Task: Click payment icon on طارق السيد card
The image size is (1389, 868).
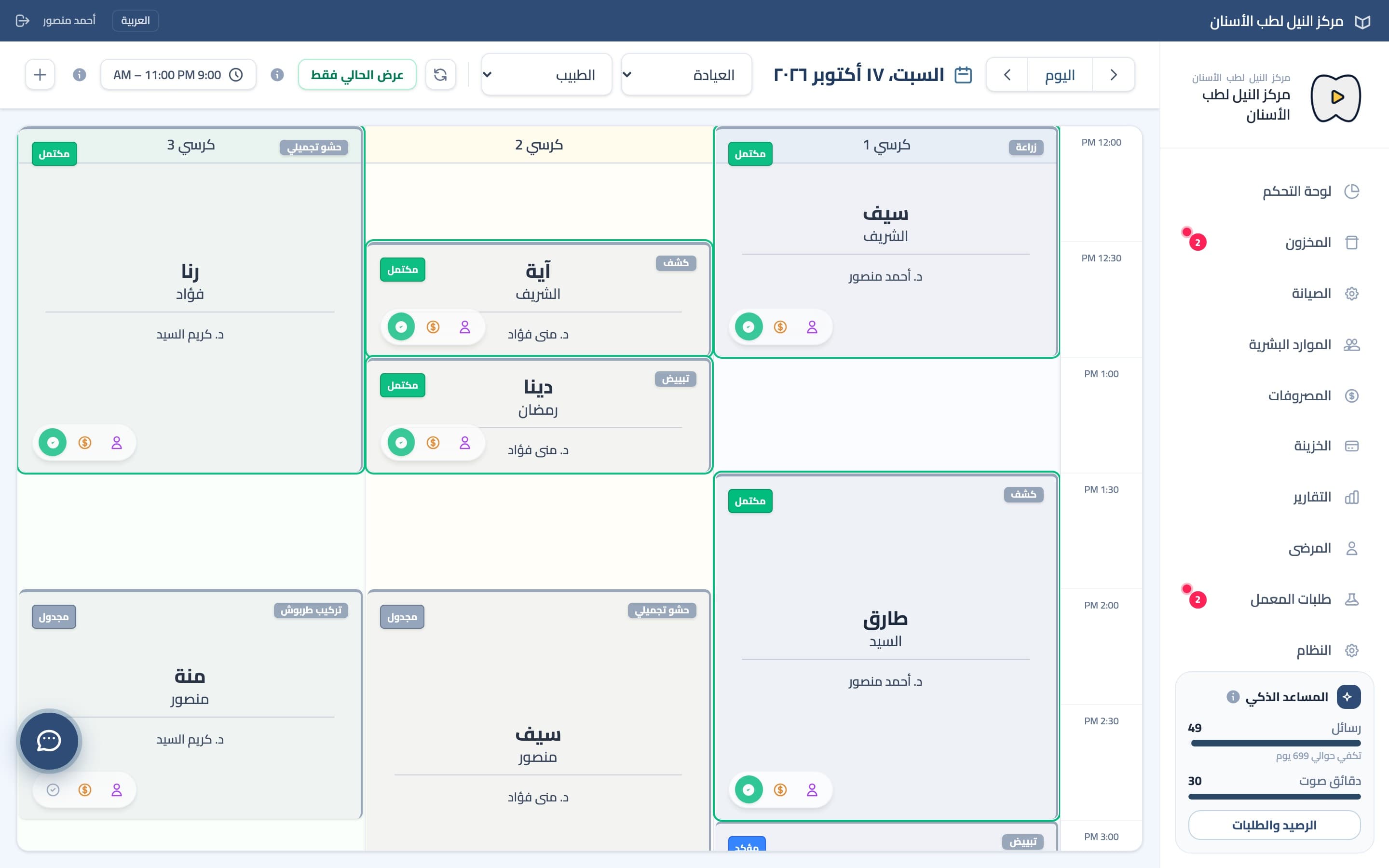Action: pos(780,790)
